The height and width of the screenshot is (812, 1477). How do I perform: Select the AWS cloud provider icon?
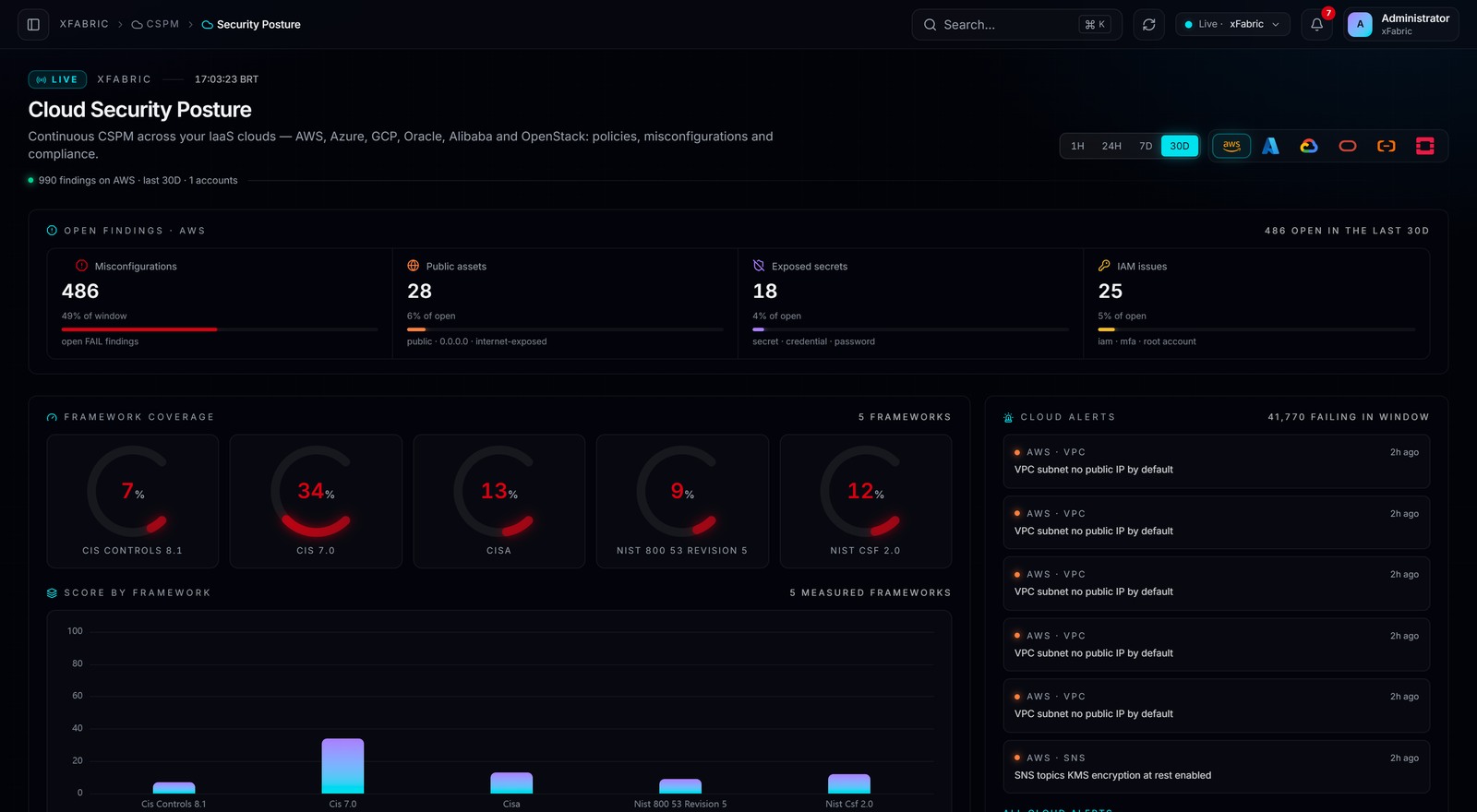1231,146
